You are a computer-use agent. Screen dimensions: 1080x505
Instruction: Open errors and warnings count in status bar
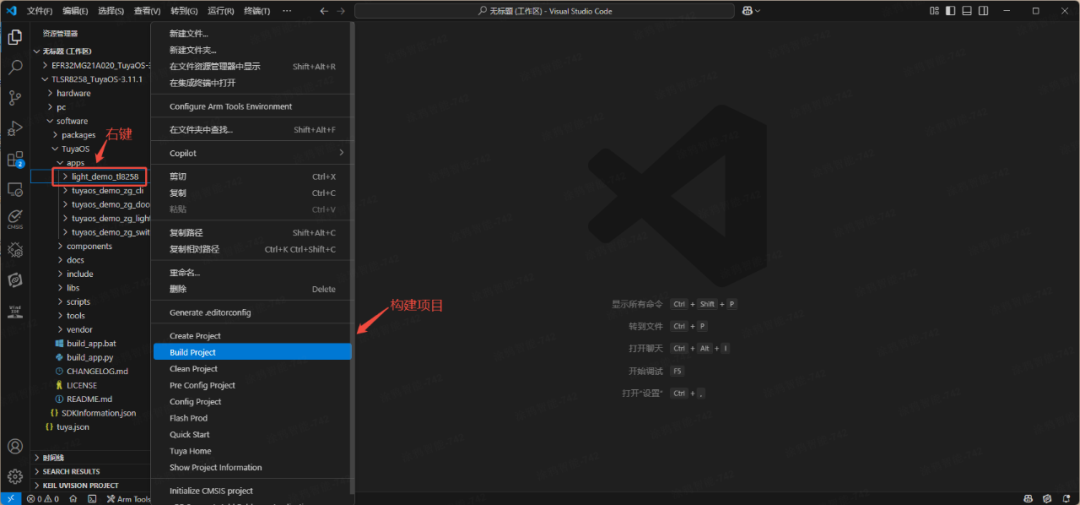coord(43,499)
